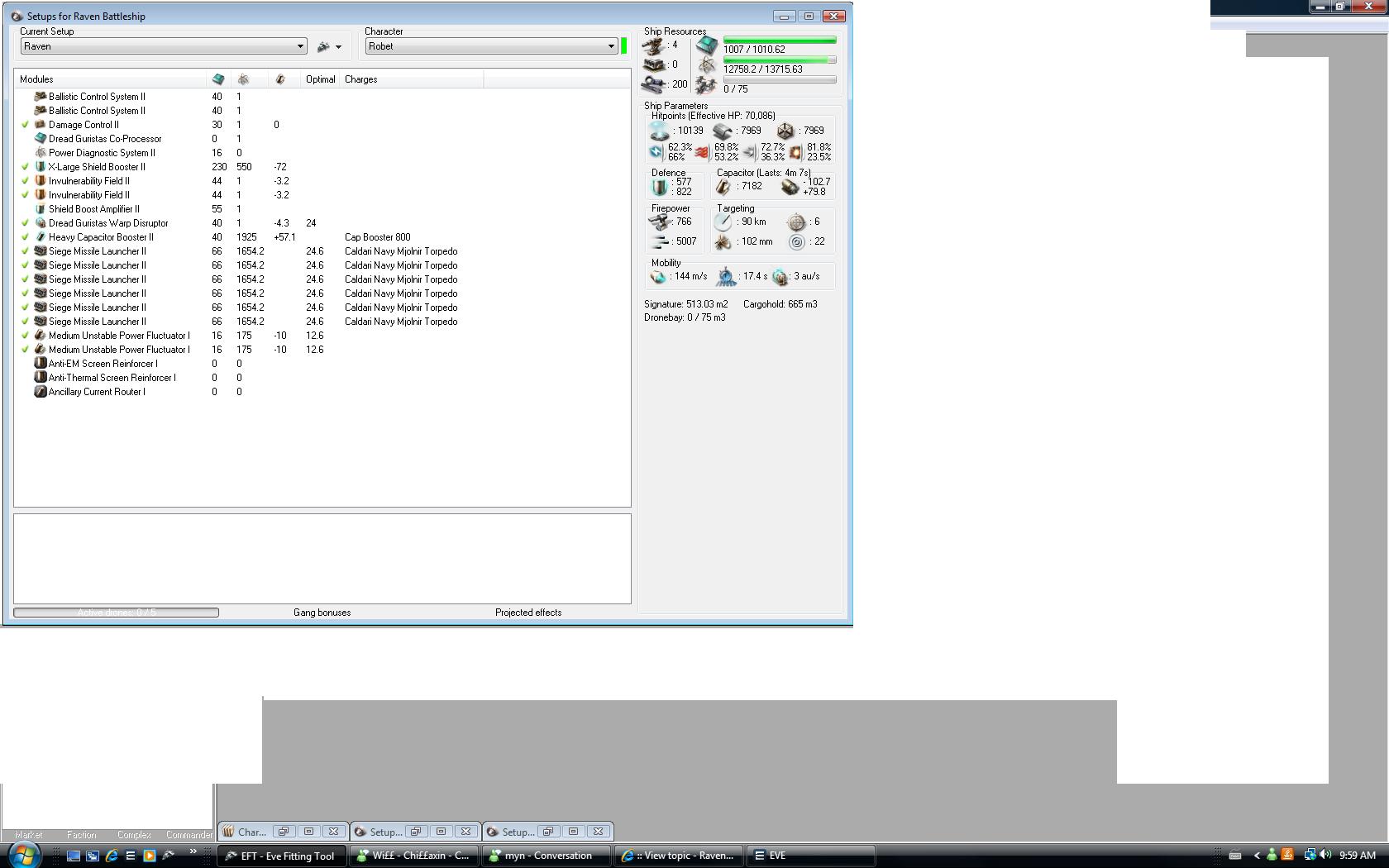Click the CPU resource icon in Ship Resources
Screen dimensions: 1389x868
coord(707,45)
